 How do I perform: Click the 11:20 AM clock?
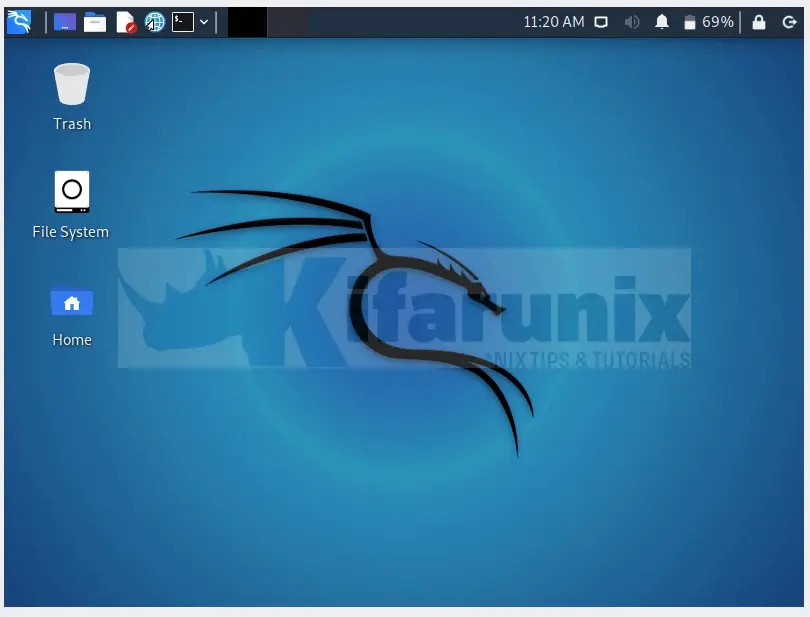553,22
